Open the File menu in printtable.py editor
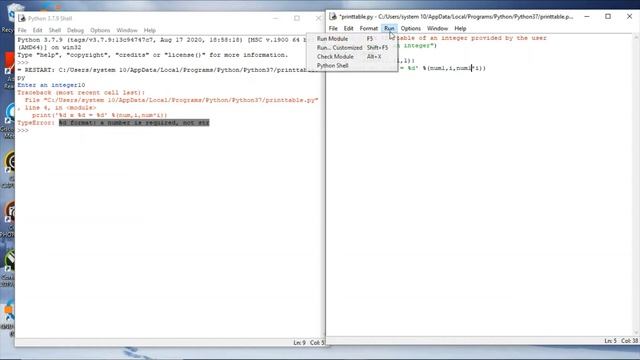The height and width of the screenshot is (360, 640). tap(333, 29)
